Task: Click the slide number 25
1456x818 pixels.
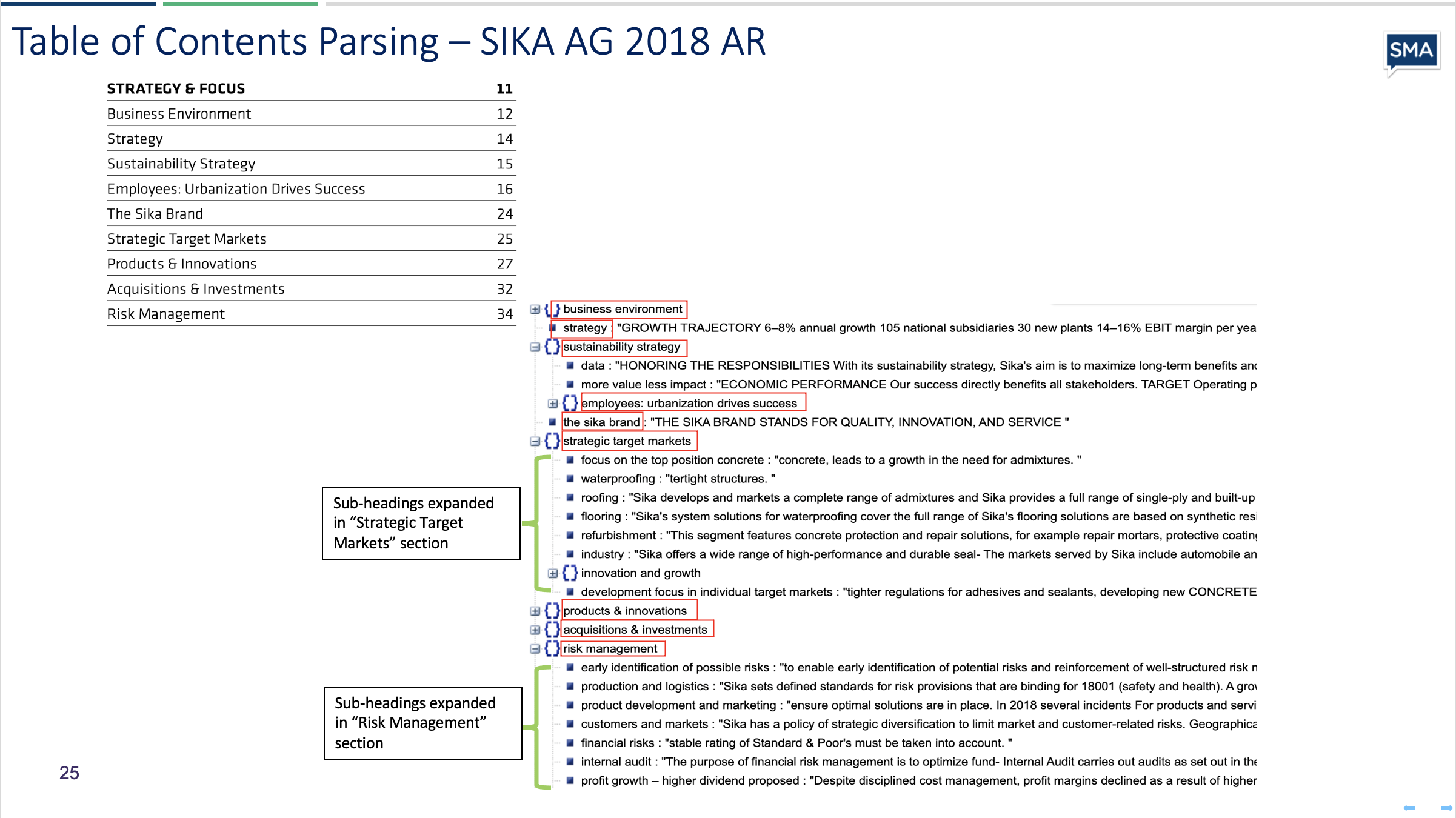Action: tap(69, 773)
